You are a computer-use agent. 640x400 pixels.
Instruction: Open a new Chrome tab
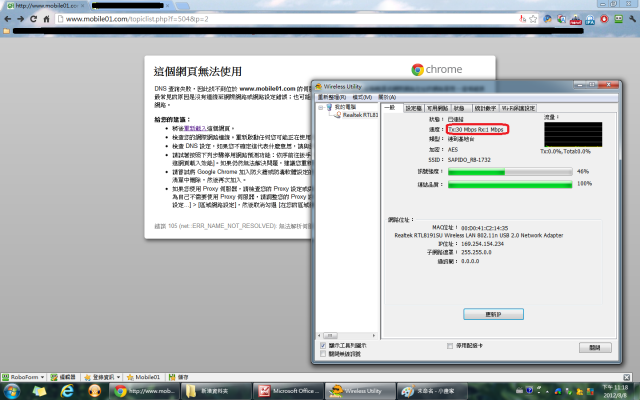(x=182, y=6)
